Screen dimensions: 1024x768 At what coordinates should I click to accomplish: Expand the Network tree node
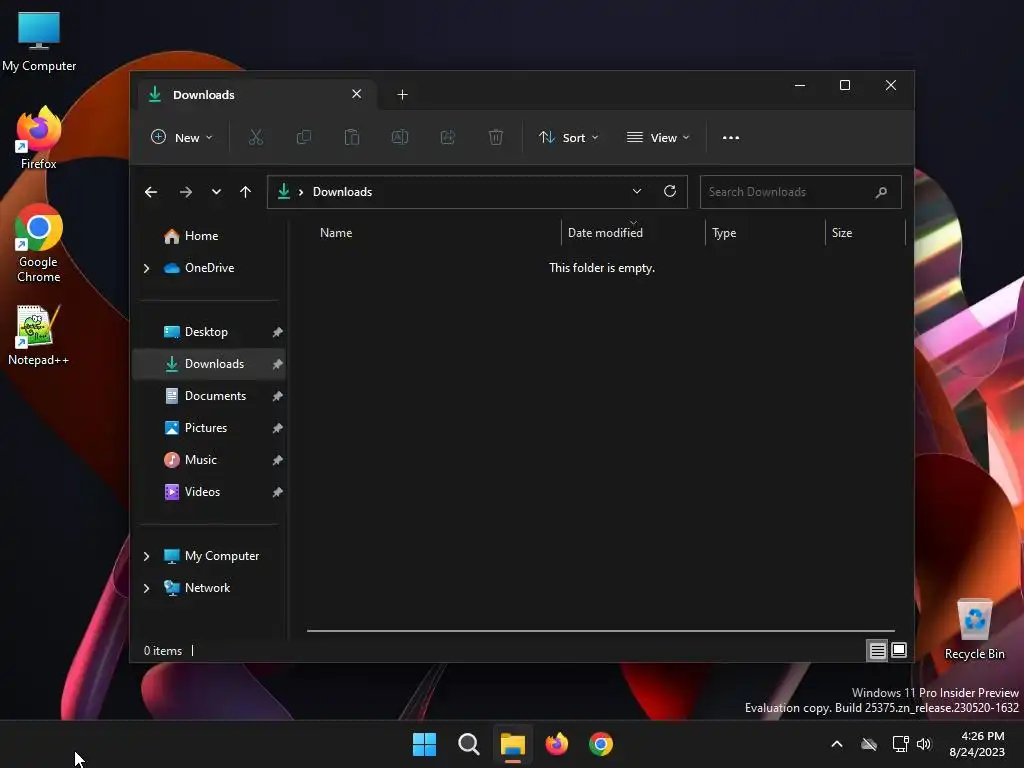pos(146,588)
